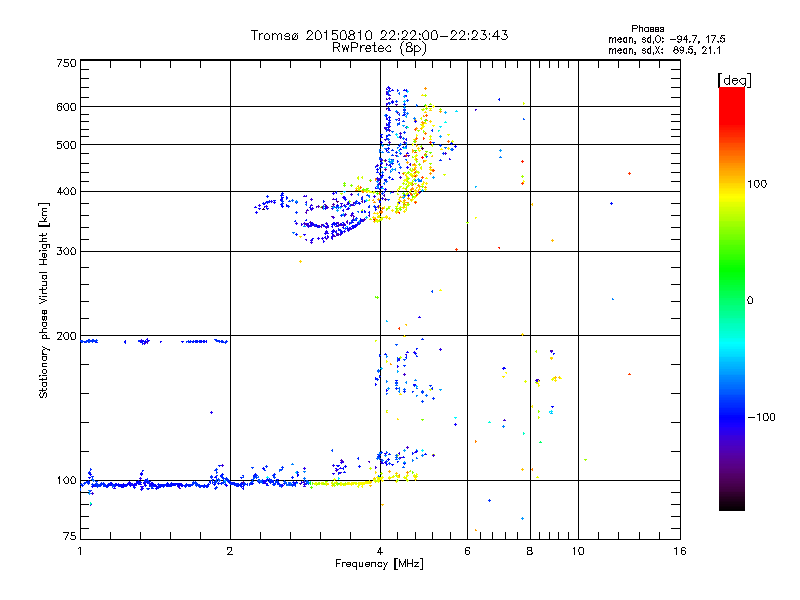Click the '0' colorbar tick label

749,301
